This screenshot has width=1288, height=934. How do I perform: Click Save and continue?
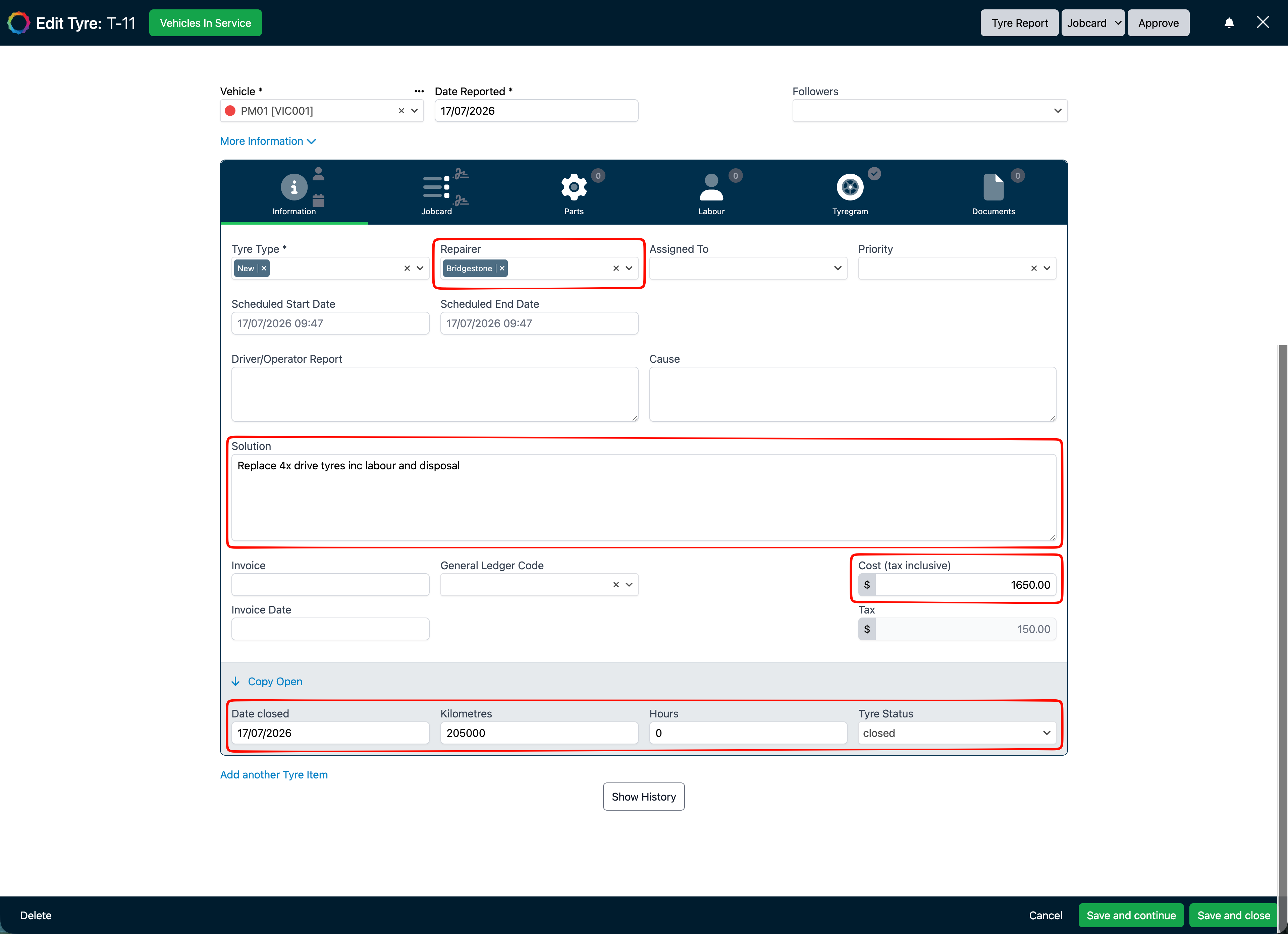coord(1131,915)
